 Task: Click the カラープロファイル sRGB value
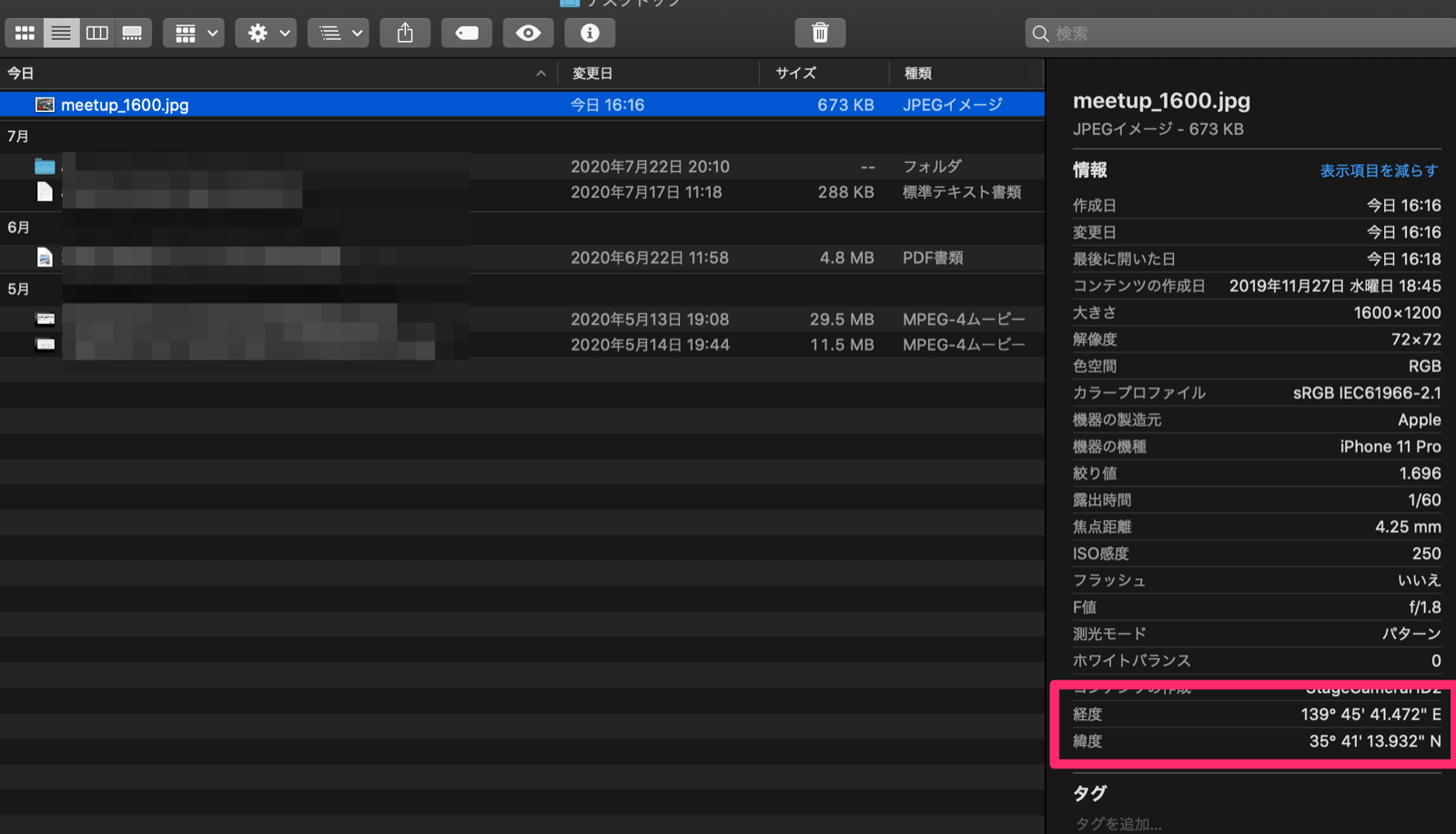pos(1367,393)
